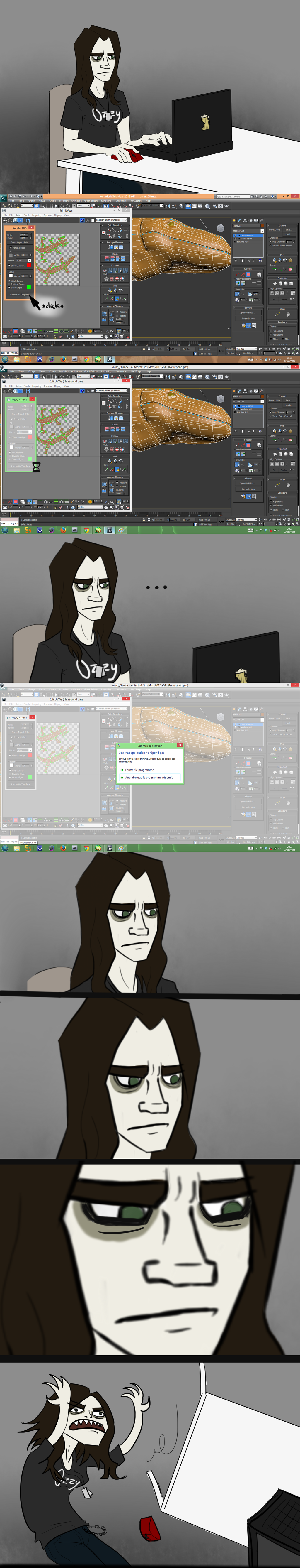Open Mode dropdown in first Render UVs dialog
300x1568 pixels.
click(x=24, y=261)
